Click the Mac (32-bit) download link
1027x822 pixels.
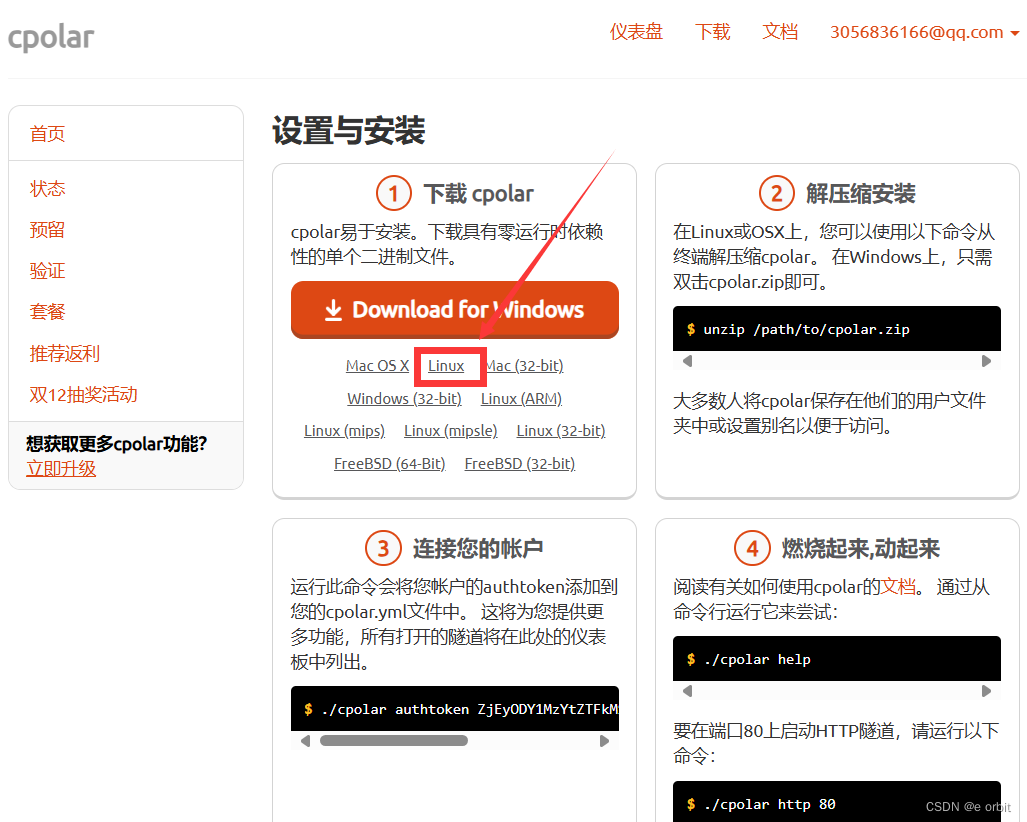524,365
